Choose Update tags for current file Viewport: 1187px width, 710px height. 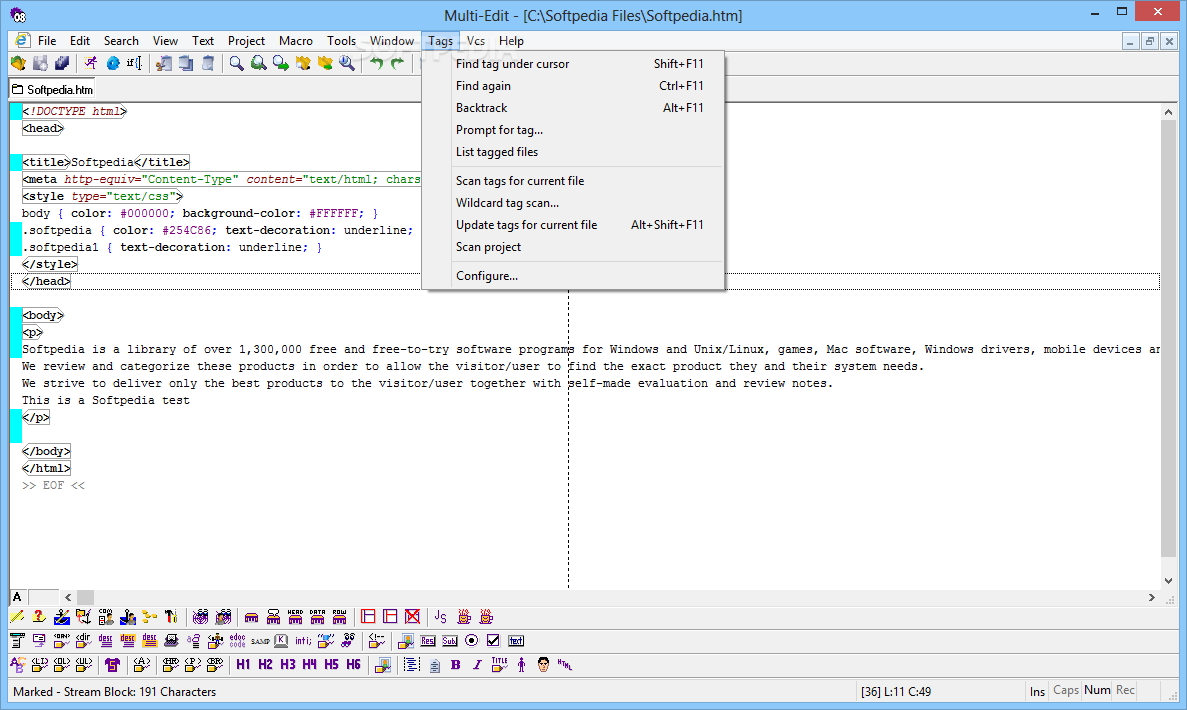point(573,224)
